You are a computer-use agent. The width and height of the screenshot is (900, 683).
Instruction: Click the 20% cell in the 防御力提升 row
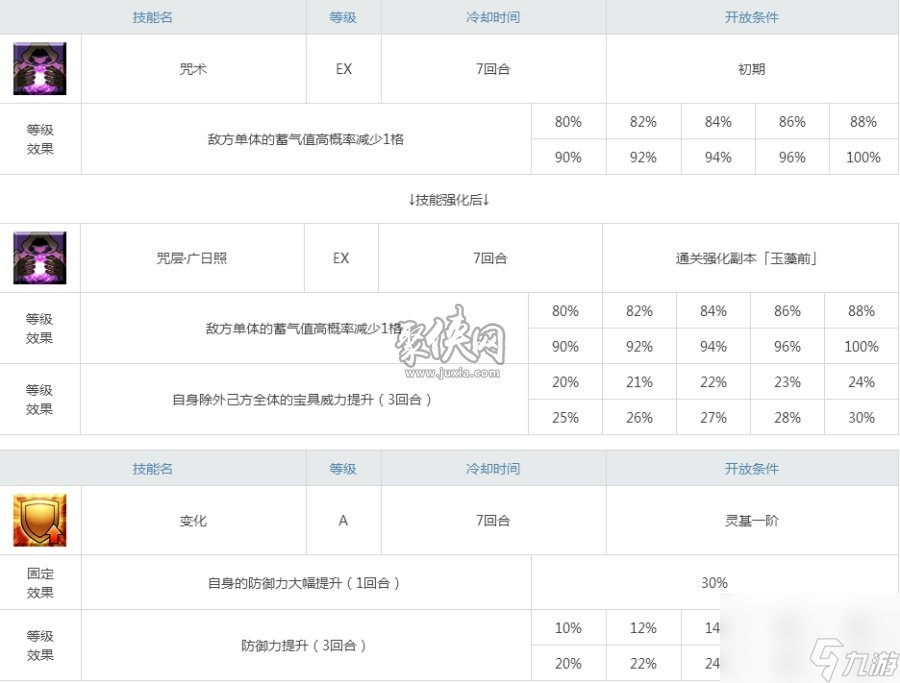coord(568,664)
